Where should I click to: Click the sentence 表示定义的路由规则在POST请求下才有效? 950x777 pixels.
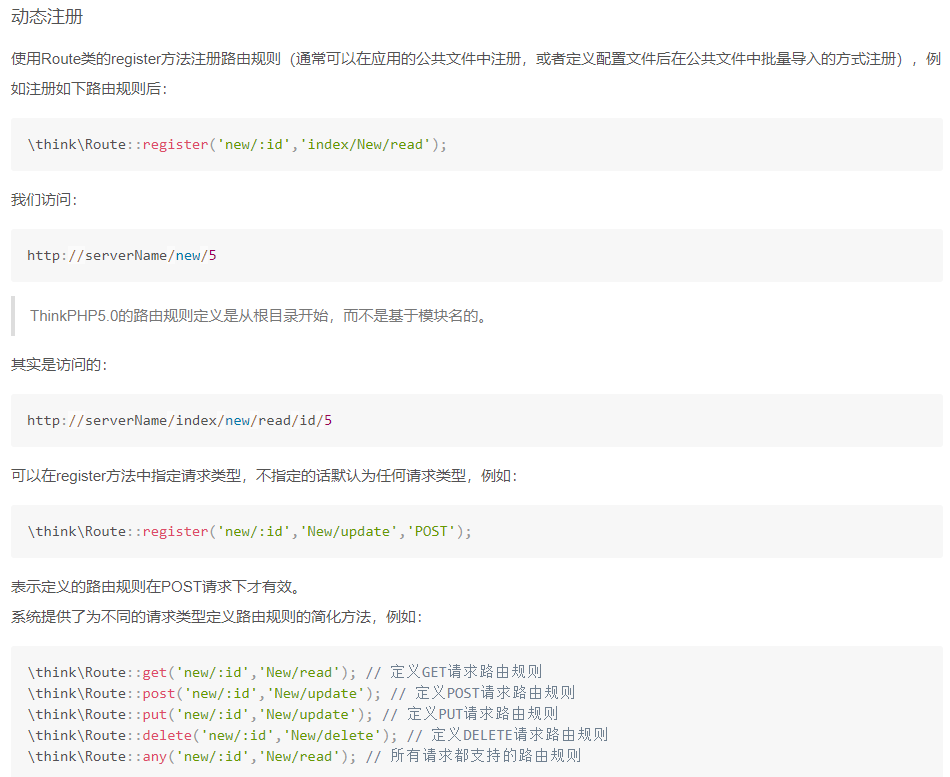155,587
